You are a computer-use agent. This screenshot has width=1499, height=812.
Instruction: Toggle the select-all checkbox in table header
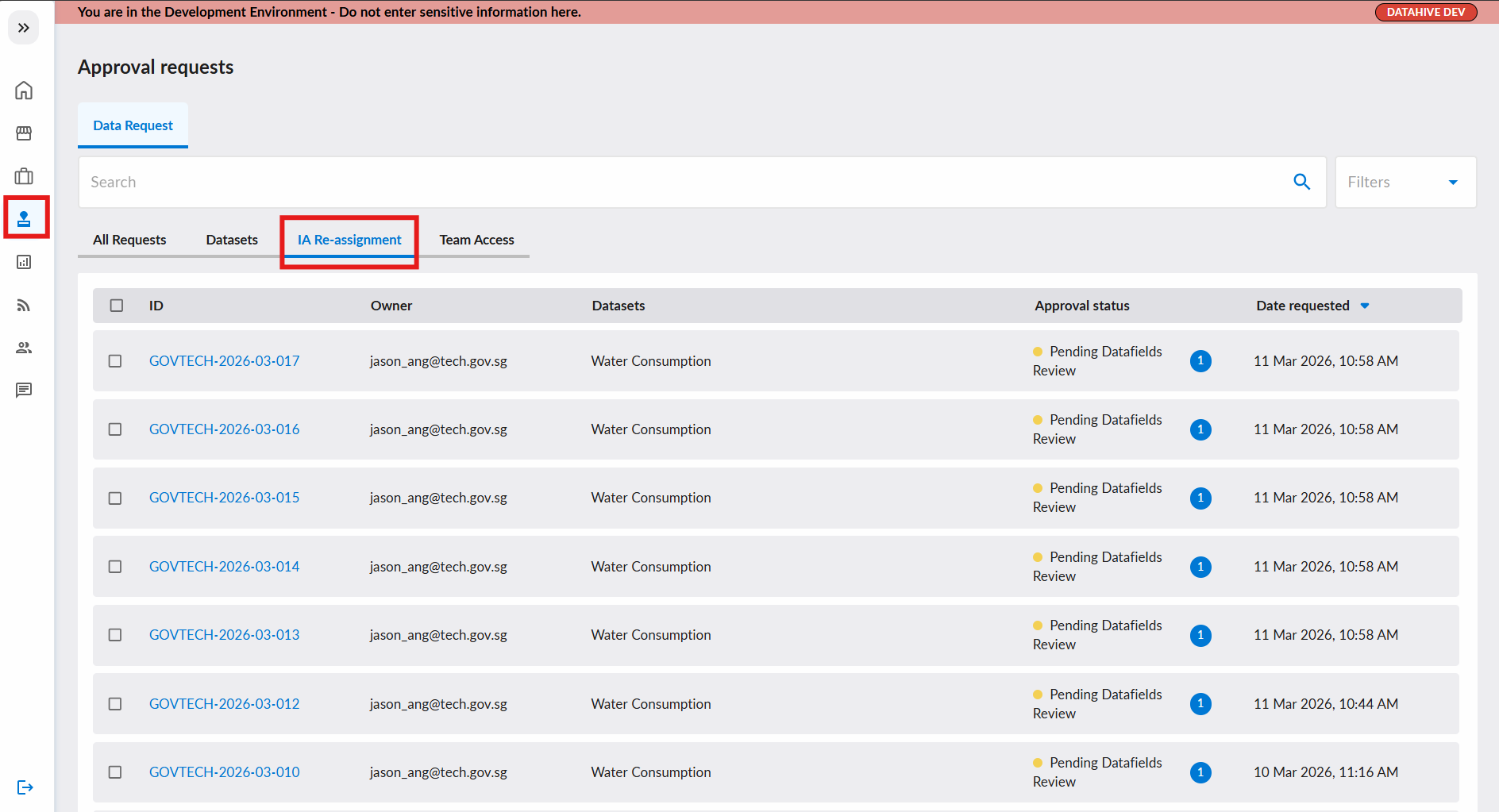tap(117, 306)
